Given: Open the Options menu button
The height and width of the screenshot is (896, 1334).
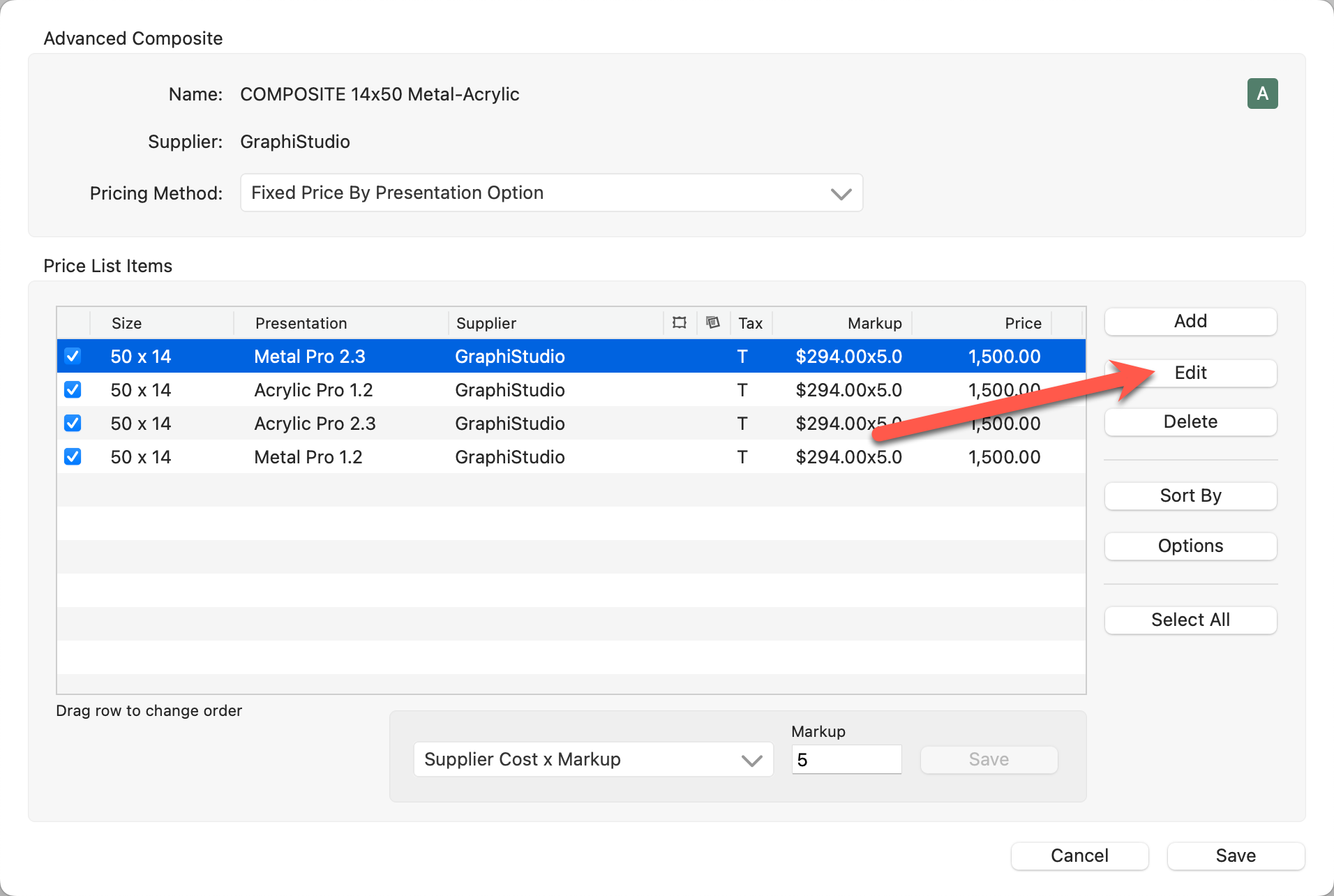Looking at the screenshot, I should coord(1190,546).
